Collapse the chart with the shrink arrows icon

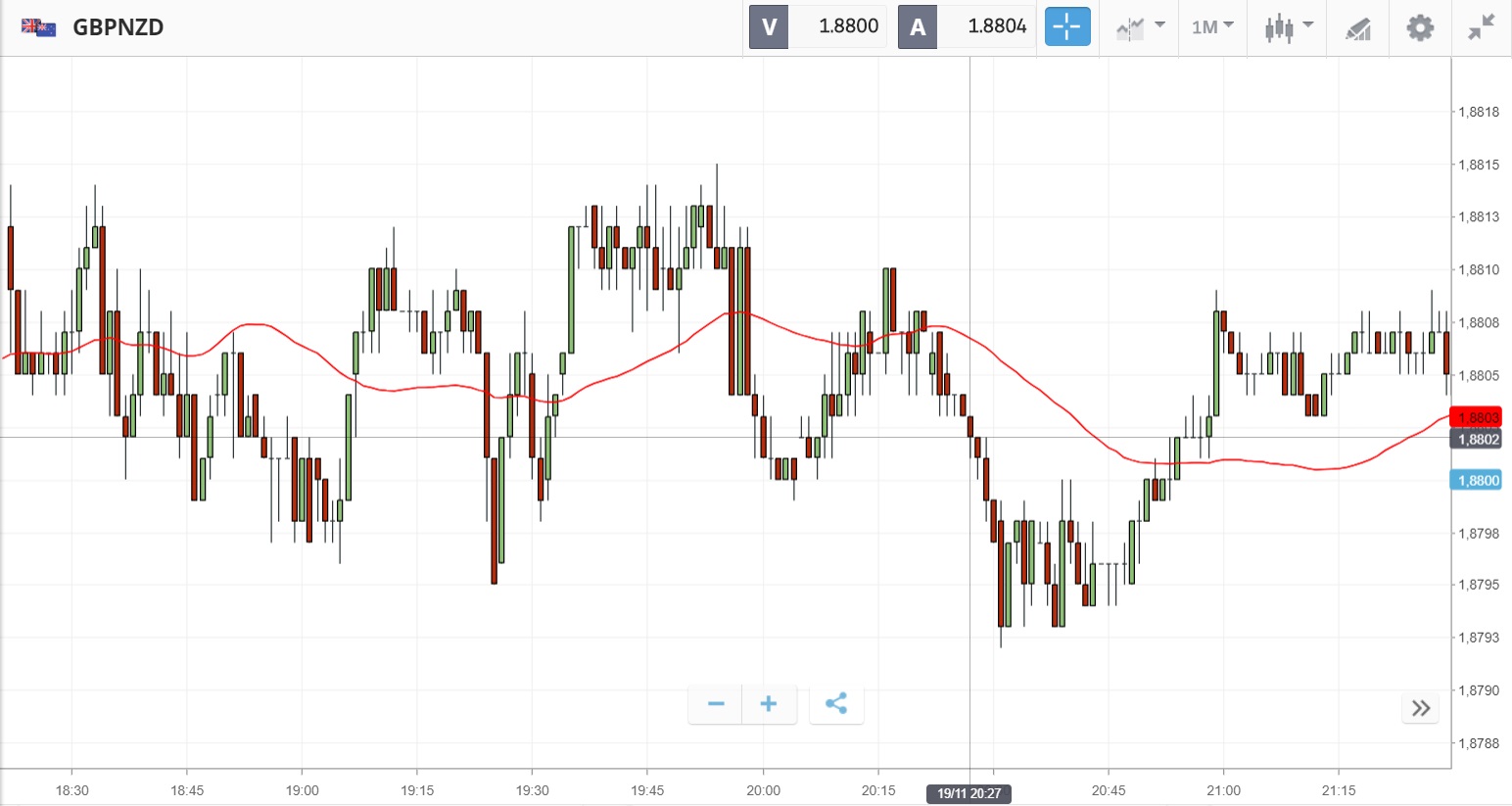[1482, 26]
